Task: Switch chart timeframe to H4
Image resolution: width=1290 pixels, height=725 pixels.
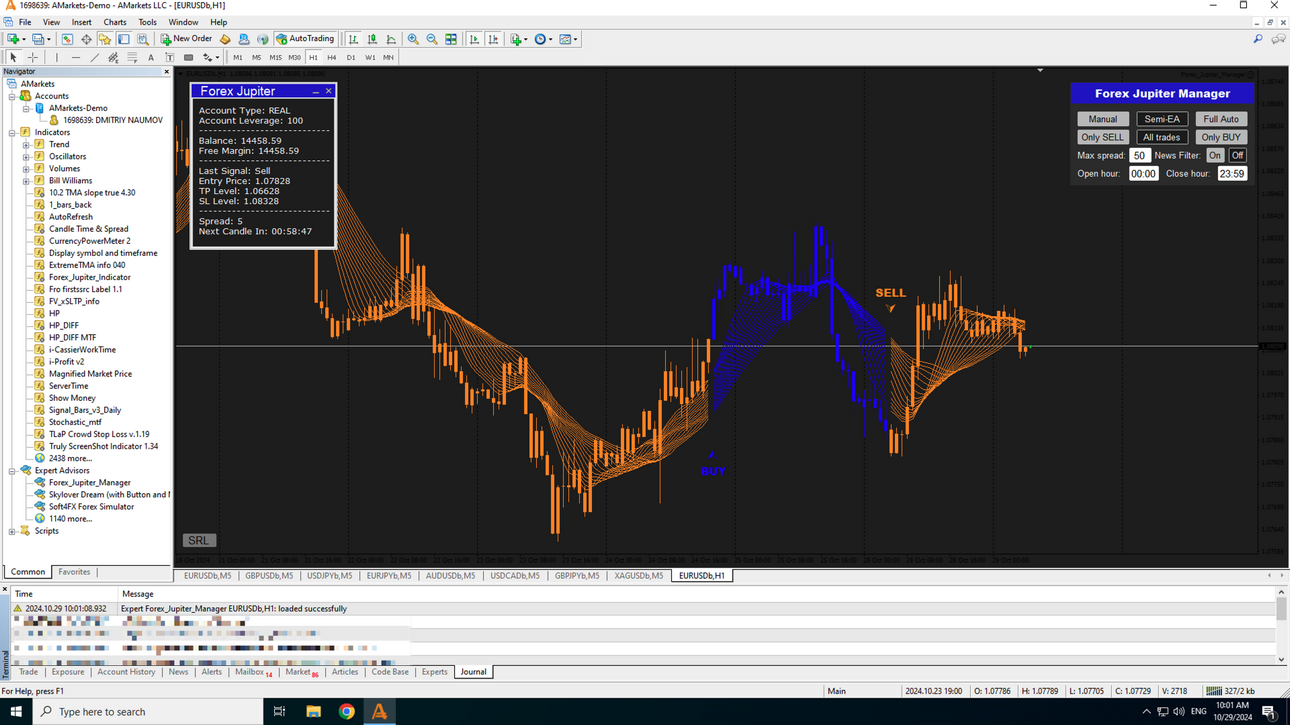Action: (x=332, y=58)
